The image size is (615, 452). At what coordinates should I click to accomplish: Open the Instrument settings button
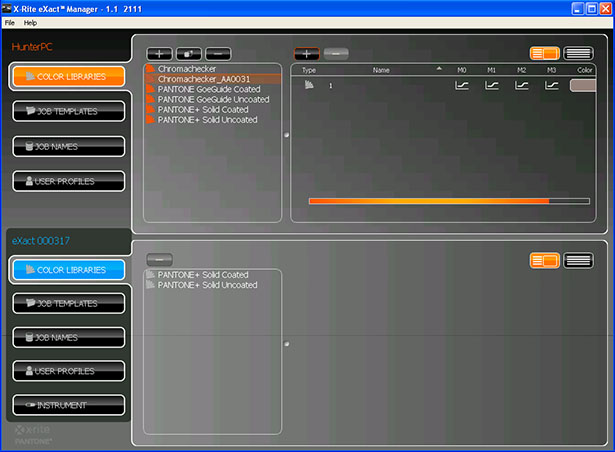coord(69,405)
